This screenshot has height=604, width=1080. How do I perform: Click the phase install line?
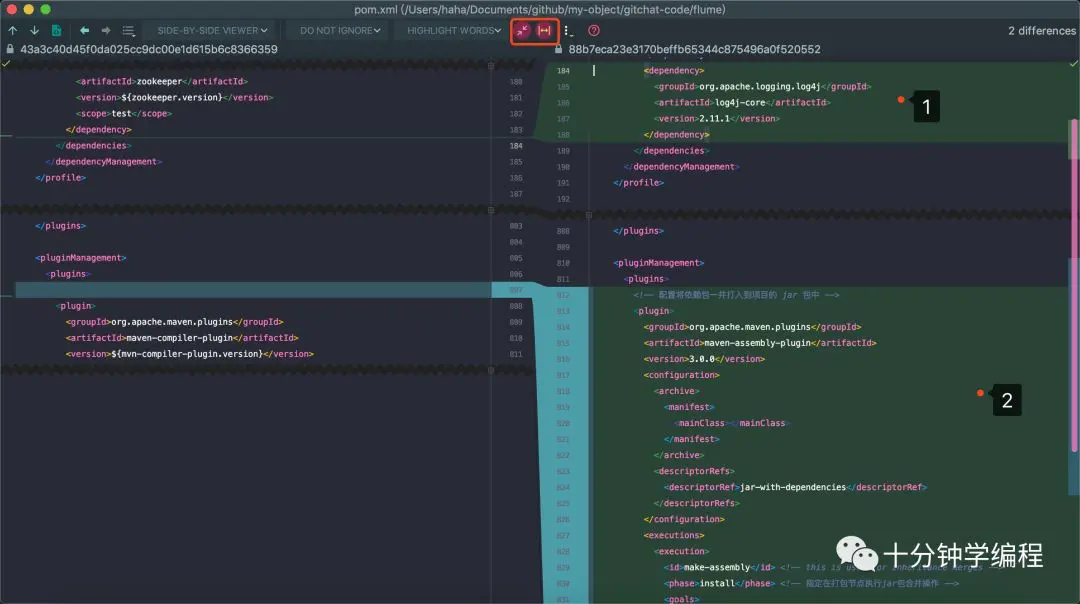(719, 583)
